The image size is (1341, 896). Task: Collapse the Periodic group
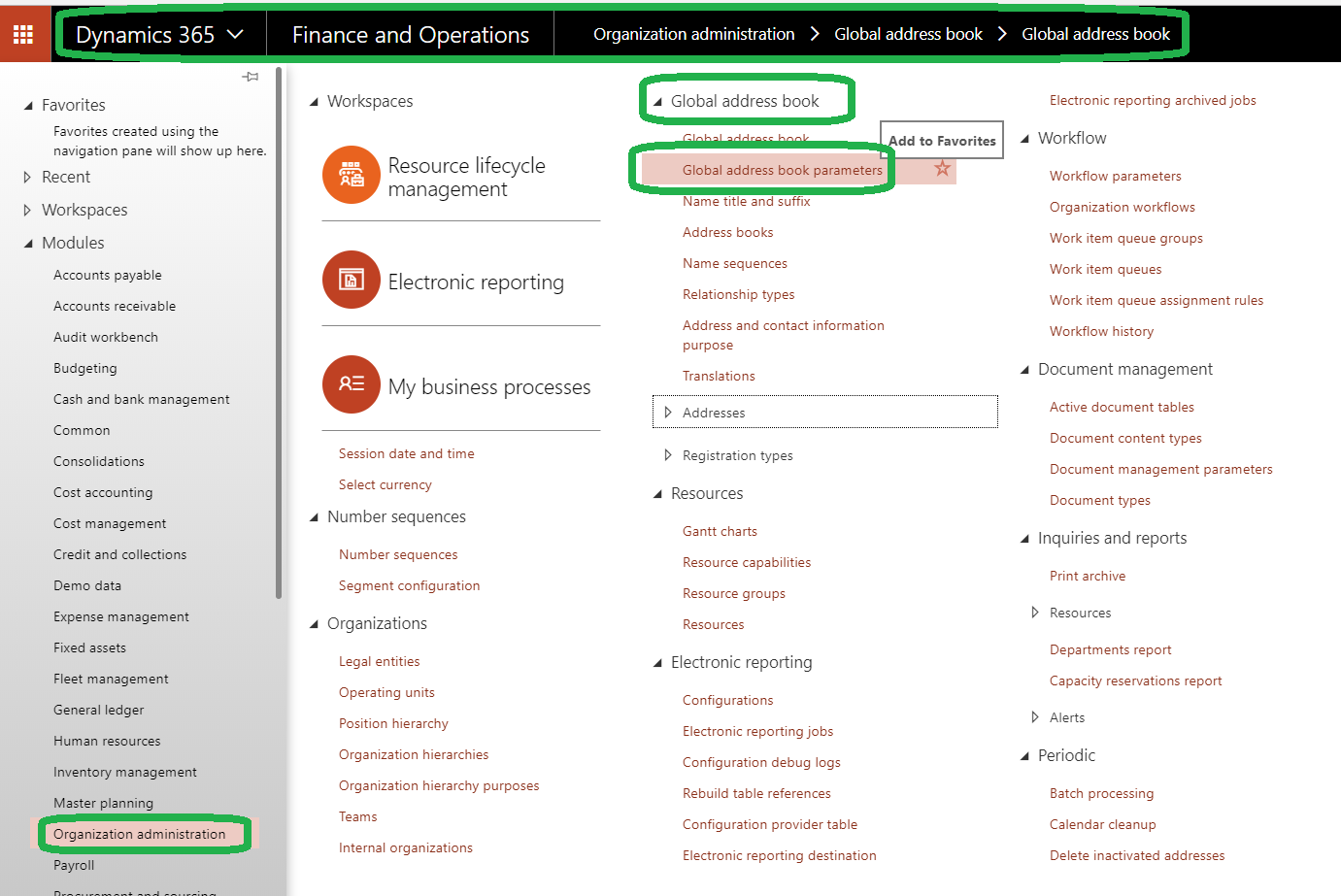[x=1024, y=755]
